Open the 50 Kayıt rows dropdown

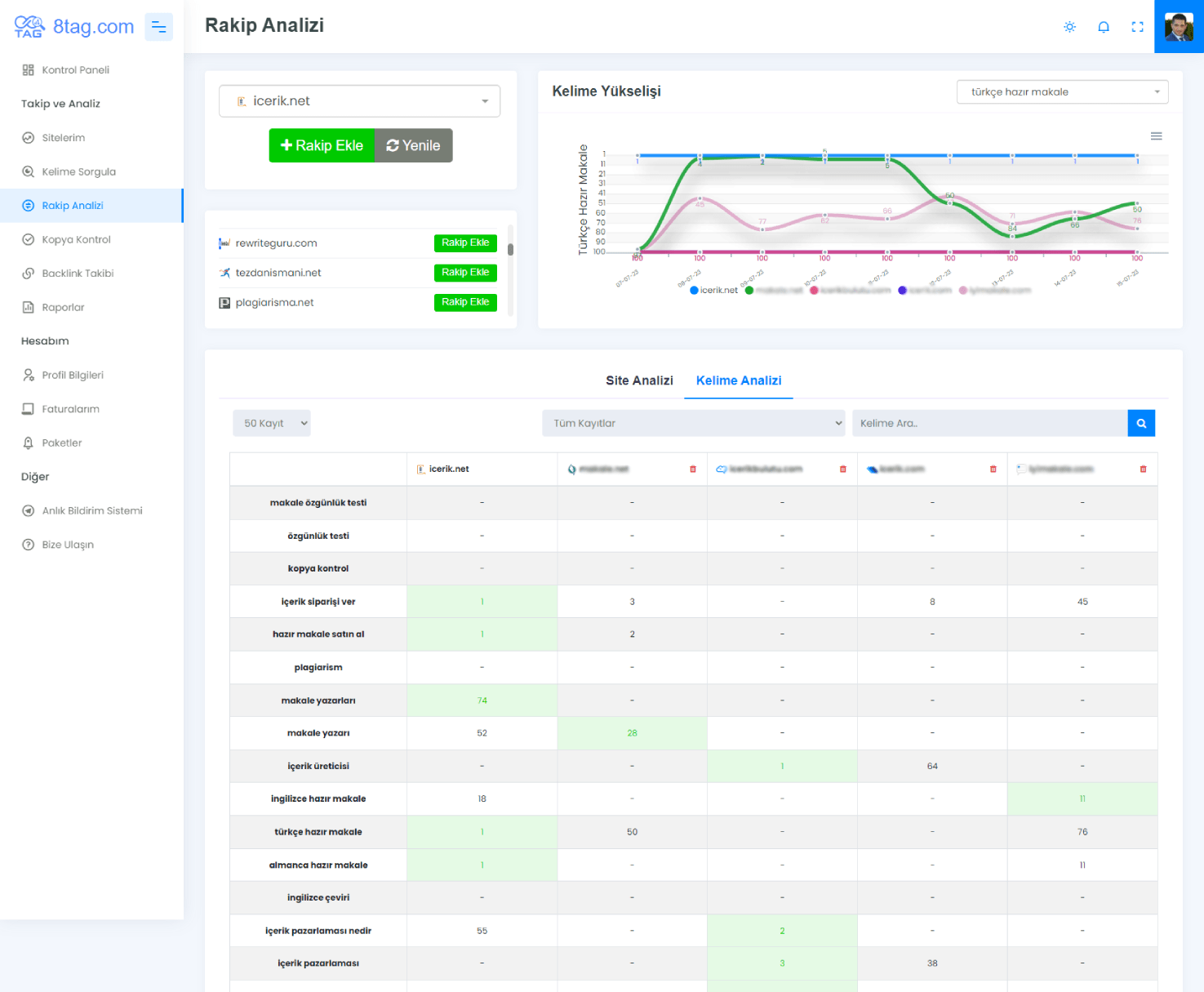click(272, 423)
